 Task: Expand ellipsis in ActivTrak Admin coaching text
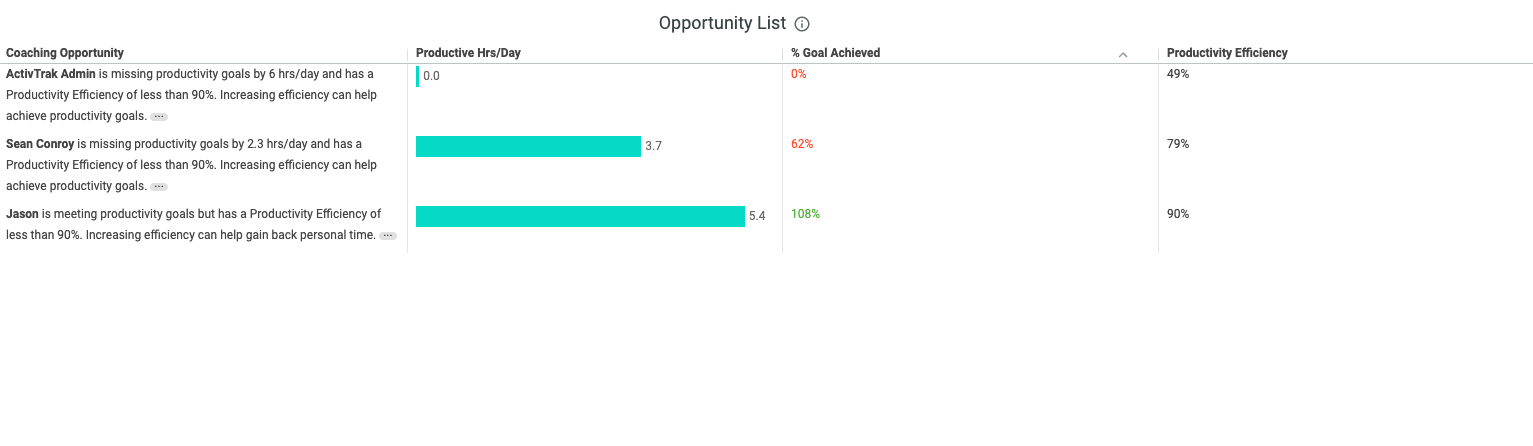[159, 117]
